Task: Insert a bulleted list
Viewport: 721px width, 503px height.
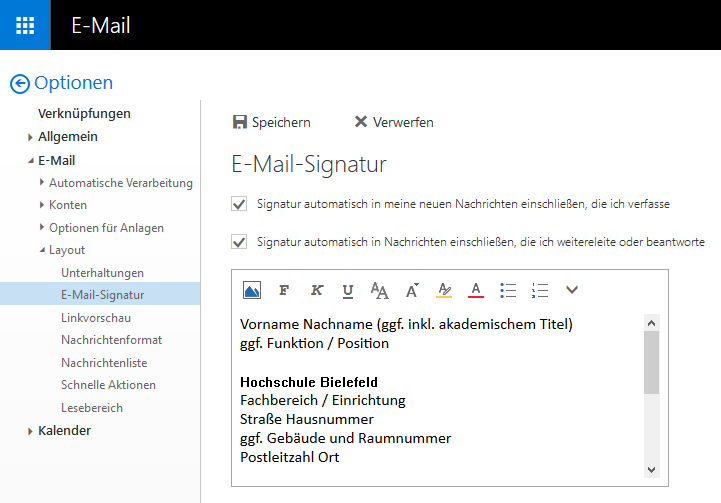Action: [508, 290]
